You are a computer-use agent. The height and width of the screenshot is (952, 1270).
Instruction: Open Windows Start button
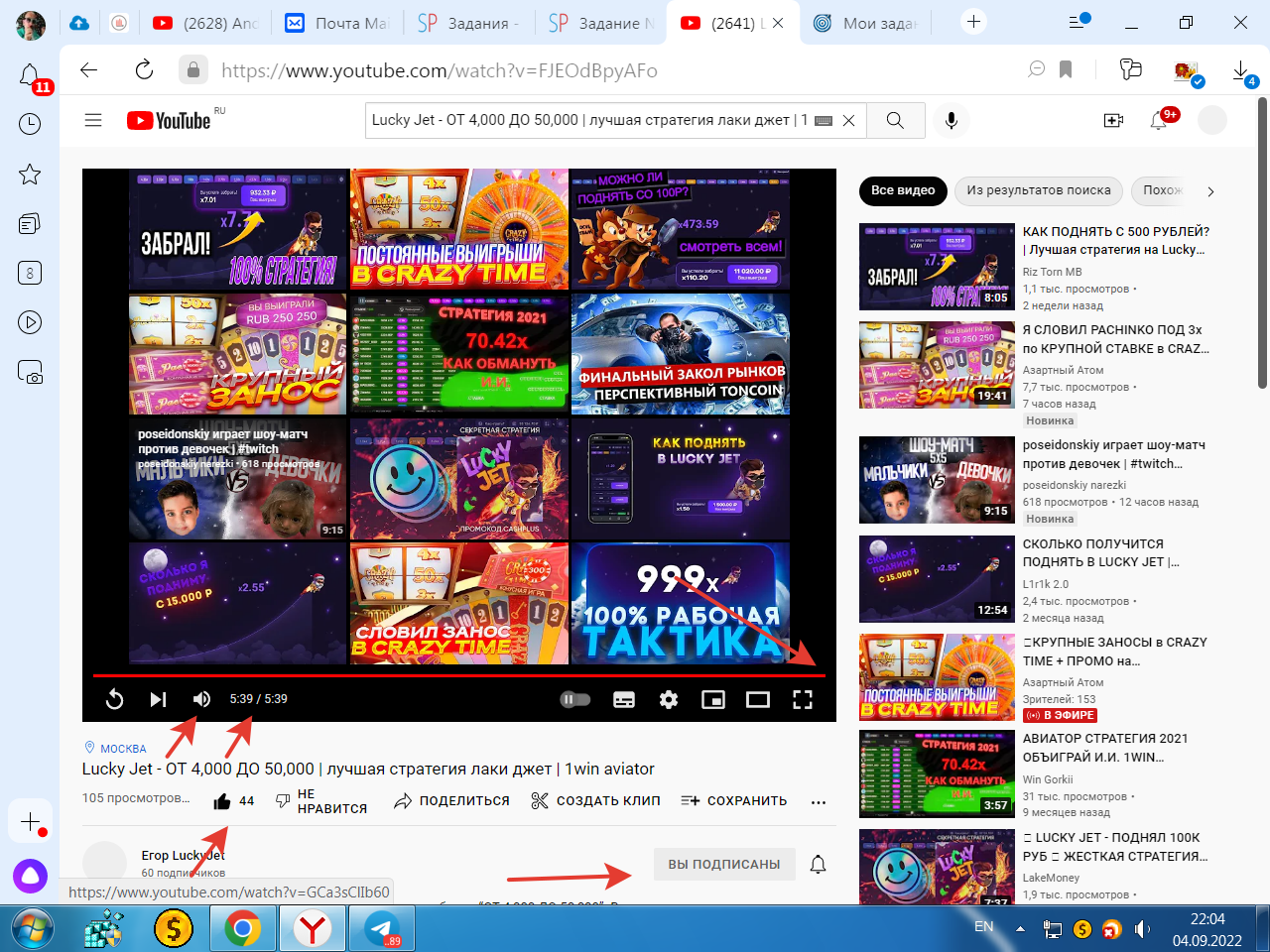click(33, 929)
